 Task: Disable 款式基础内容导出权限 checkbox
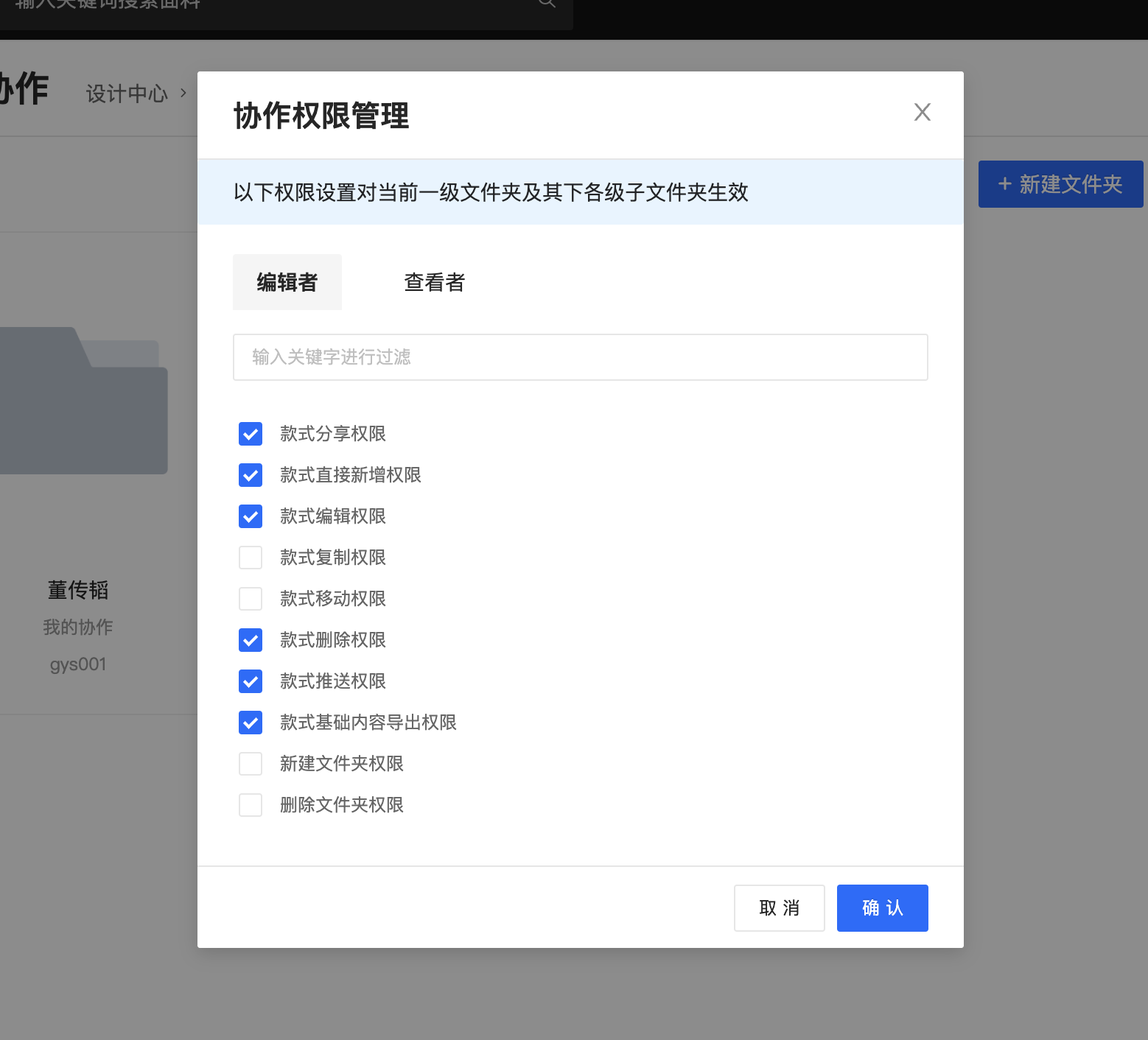(x=251, y=723)
